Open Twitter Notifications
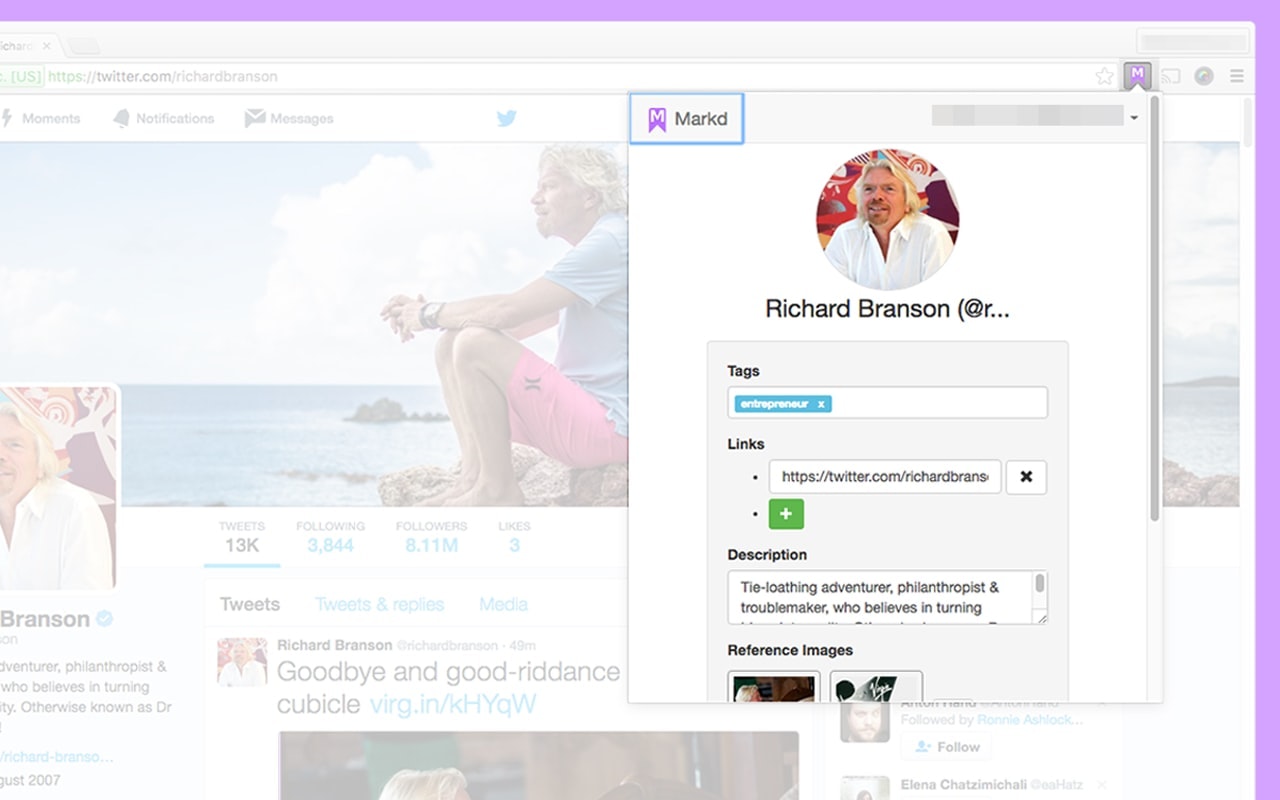This screenshot has height=800, width=1280. coord(163,118)
